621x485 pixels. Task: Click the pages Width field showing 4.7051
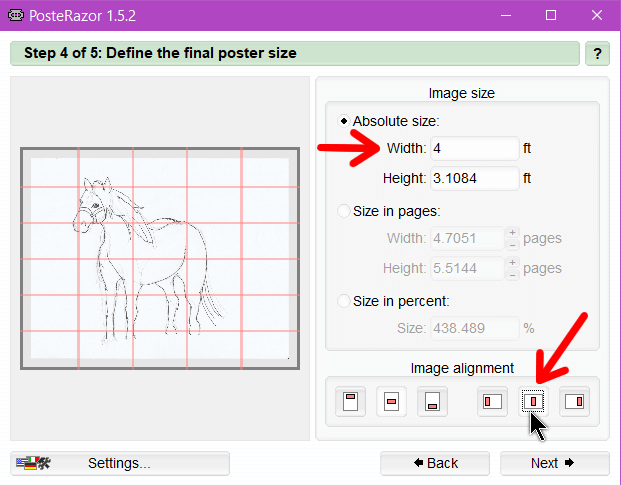tap(467, 238)
